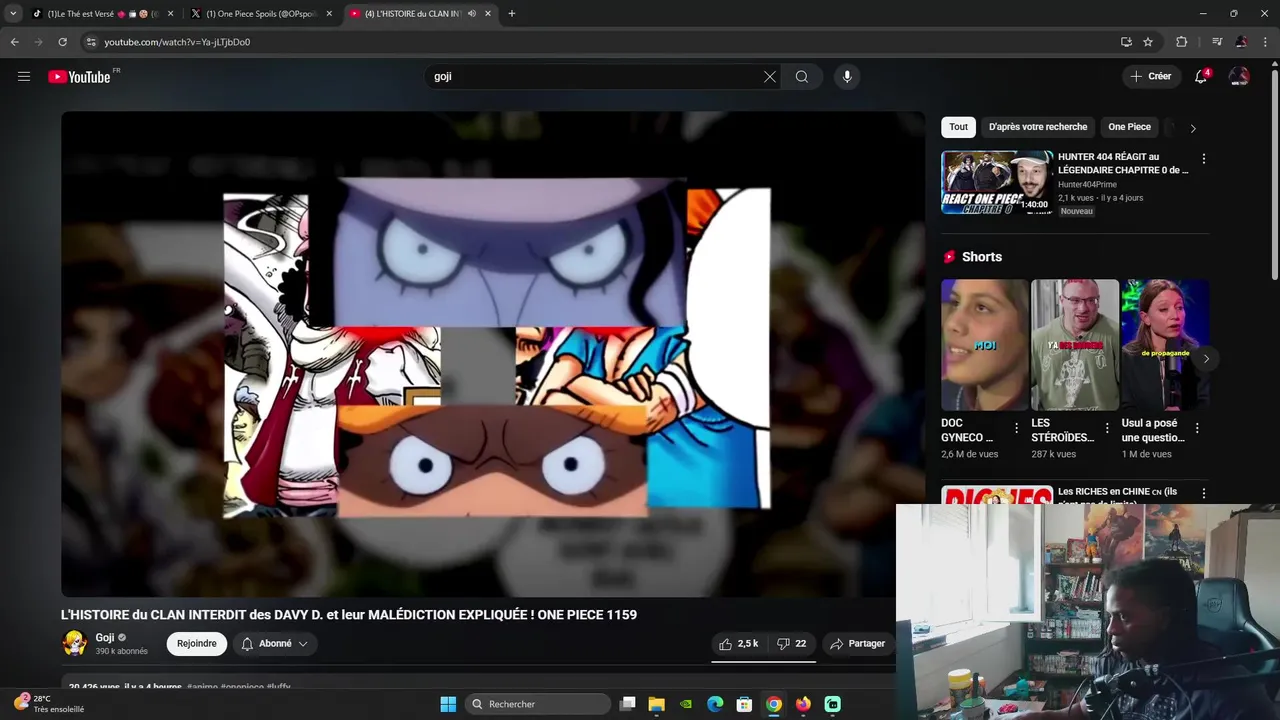Open the Goji channel name link
Screen dimensions: 1280x720
pos(105,638)
